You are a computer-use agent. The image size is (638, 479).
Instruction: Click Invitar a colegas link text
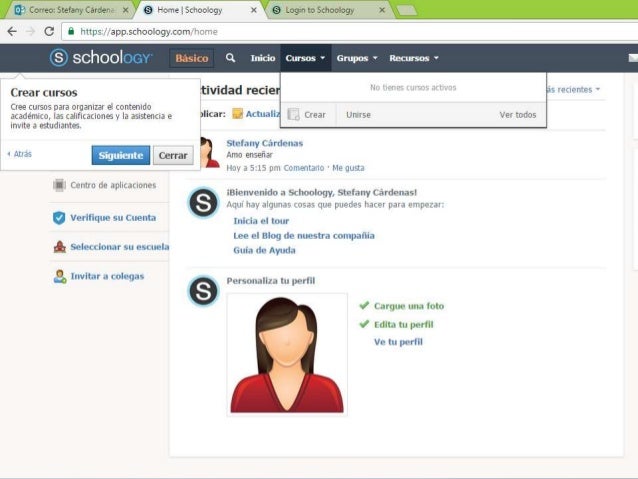(107, 276)
